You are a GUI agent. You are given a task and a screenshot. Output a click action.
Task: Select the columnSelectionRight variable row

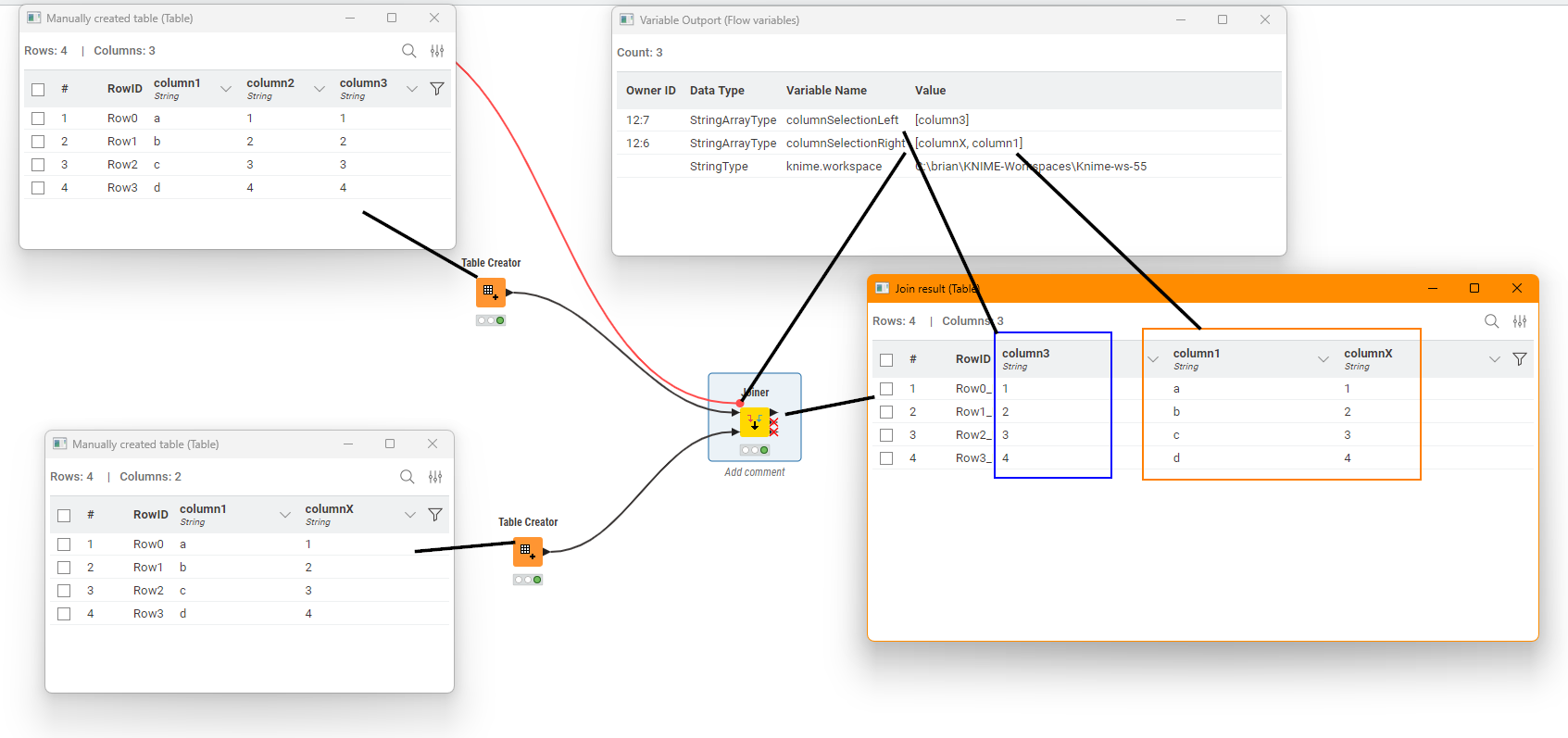pos(843,144)
